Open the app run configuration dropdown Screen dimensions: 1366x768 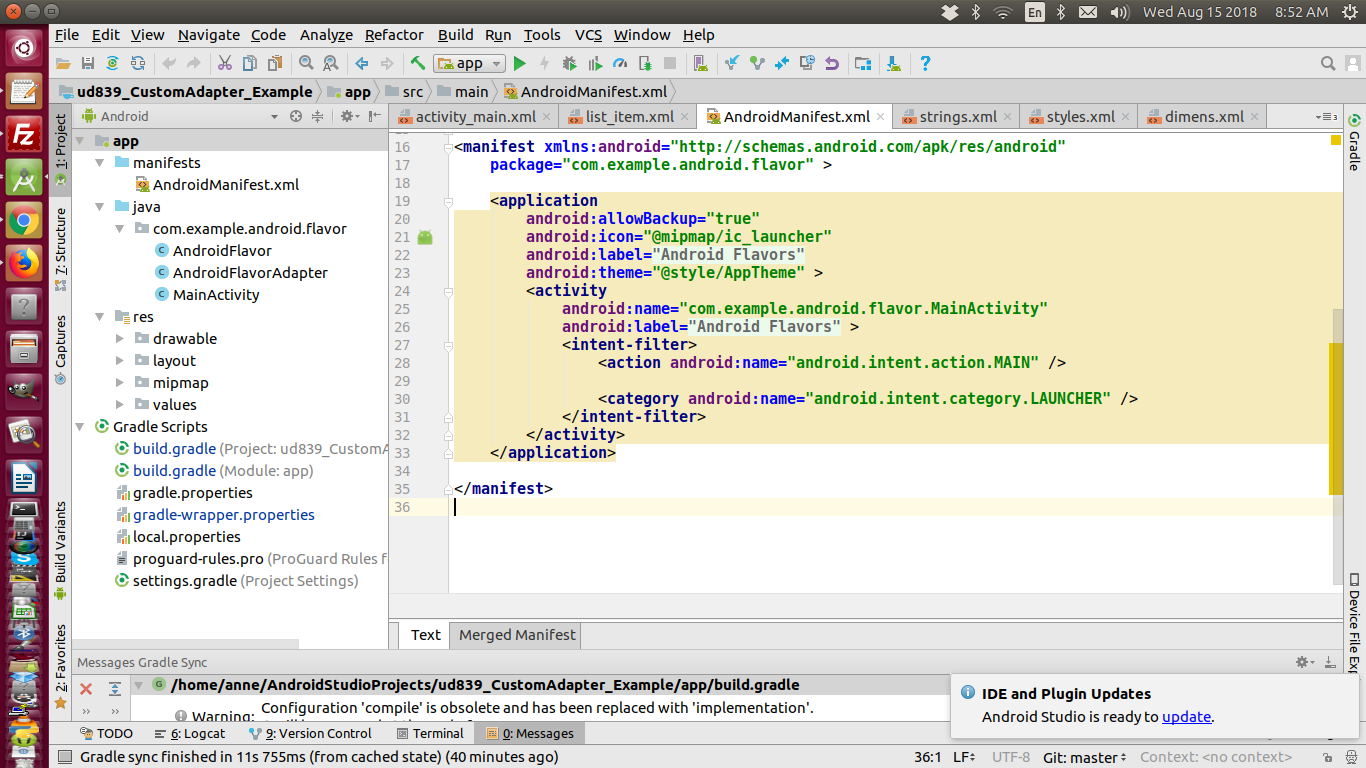click(x=468, y=63)
